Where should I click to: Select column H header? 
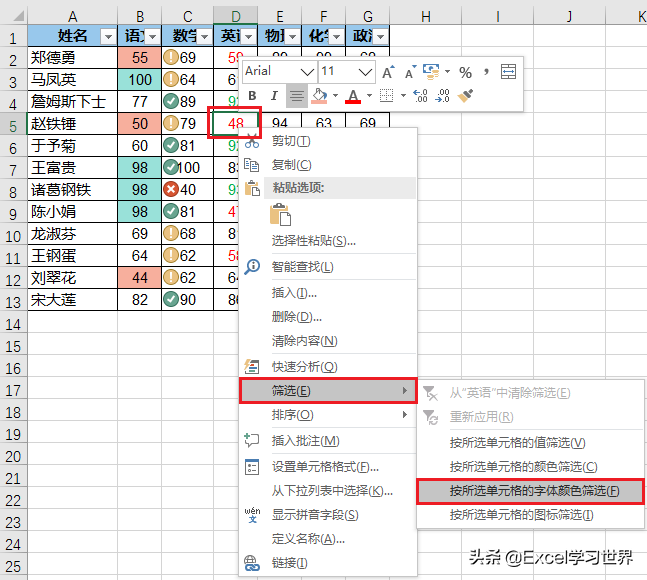[x=425, y=17]
